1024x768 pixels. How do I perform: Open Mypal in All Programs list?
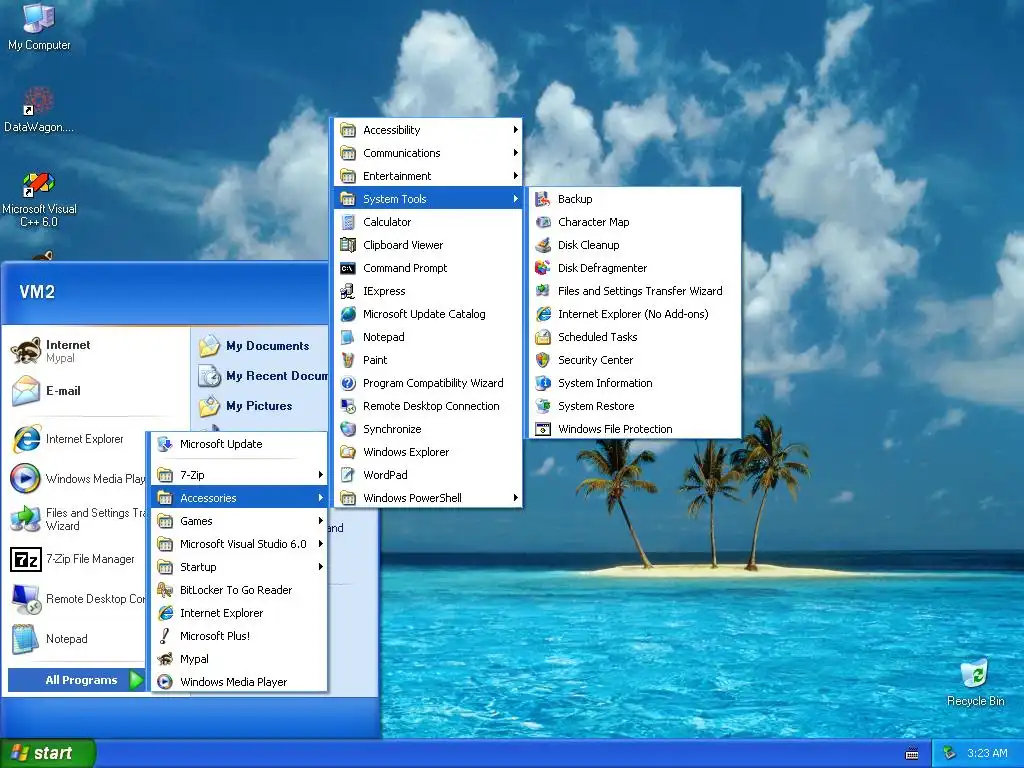coord(239,659)
